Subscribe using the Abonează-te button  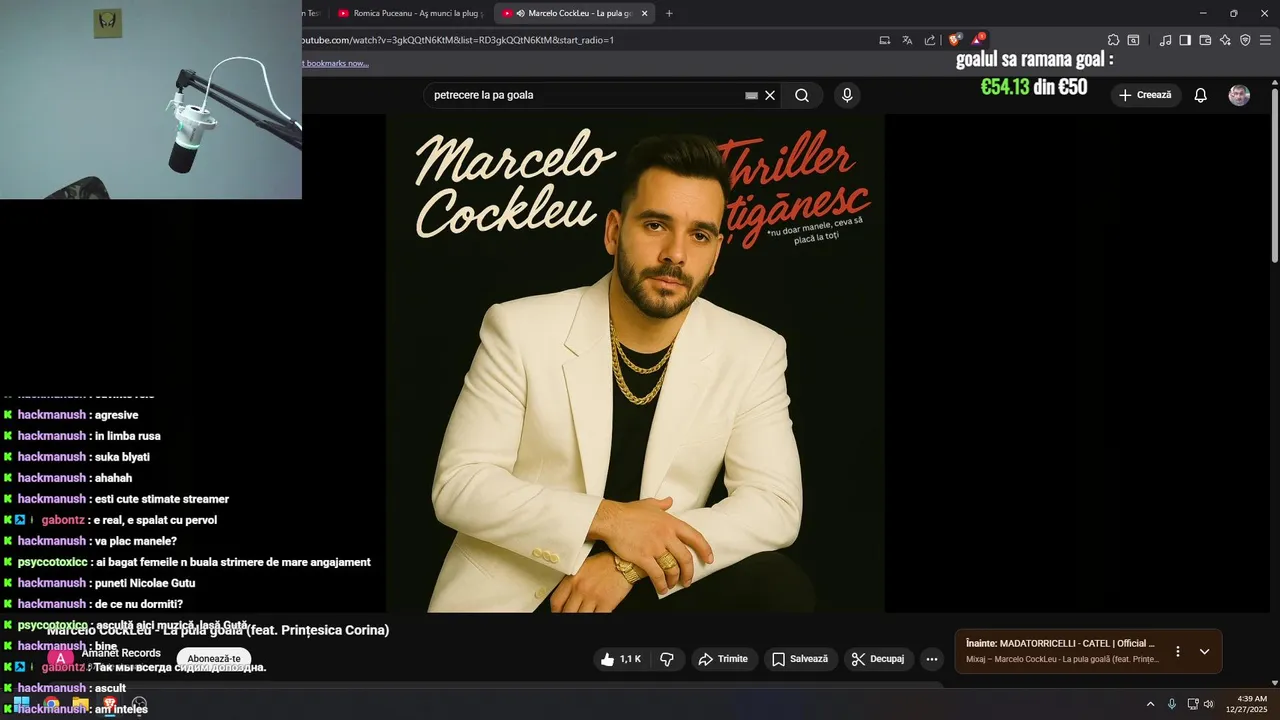[214, 659]
